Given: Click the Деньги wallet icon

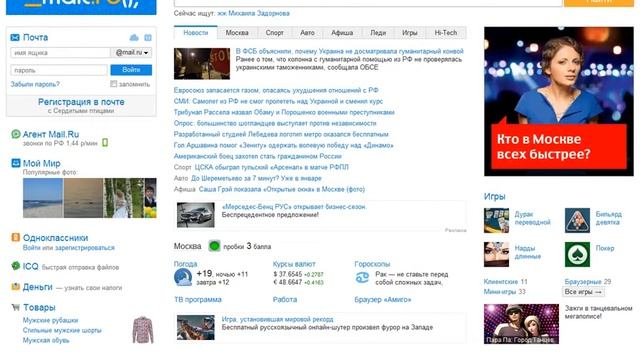Looking at the screenshot, I should click(16, 287).
